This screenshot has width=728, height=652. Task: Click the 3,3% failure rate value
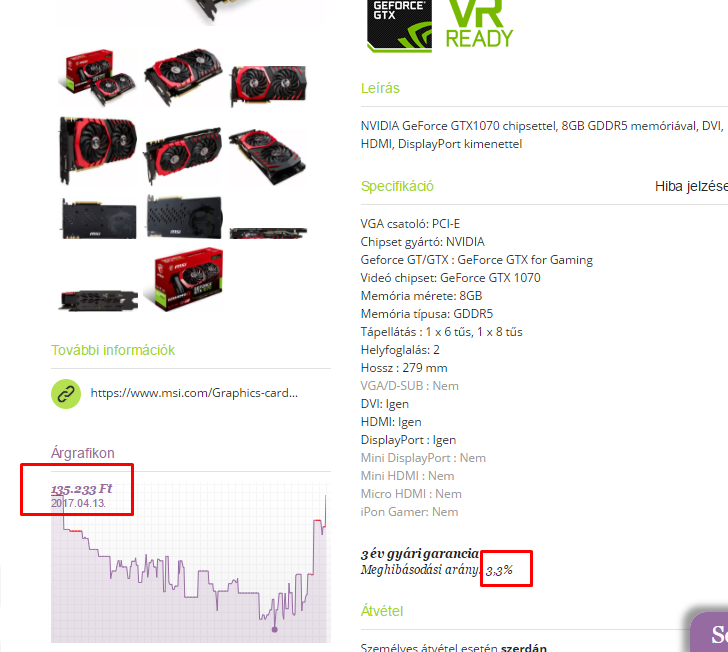(x=499, y=570)
